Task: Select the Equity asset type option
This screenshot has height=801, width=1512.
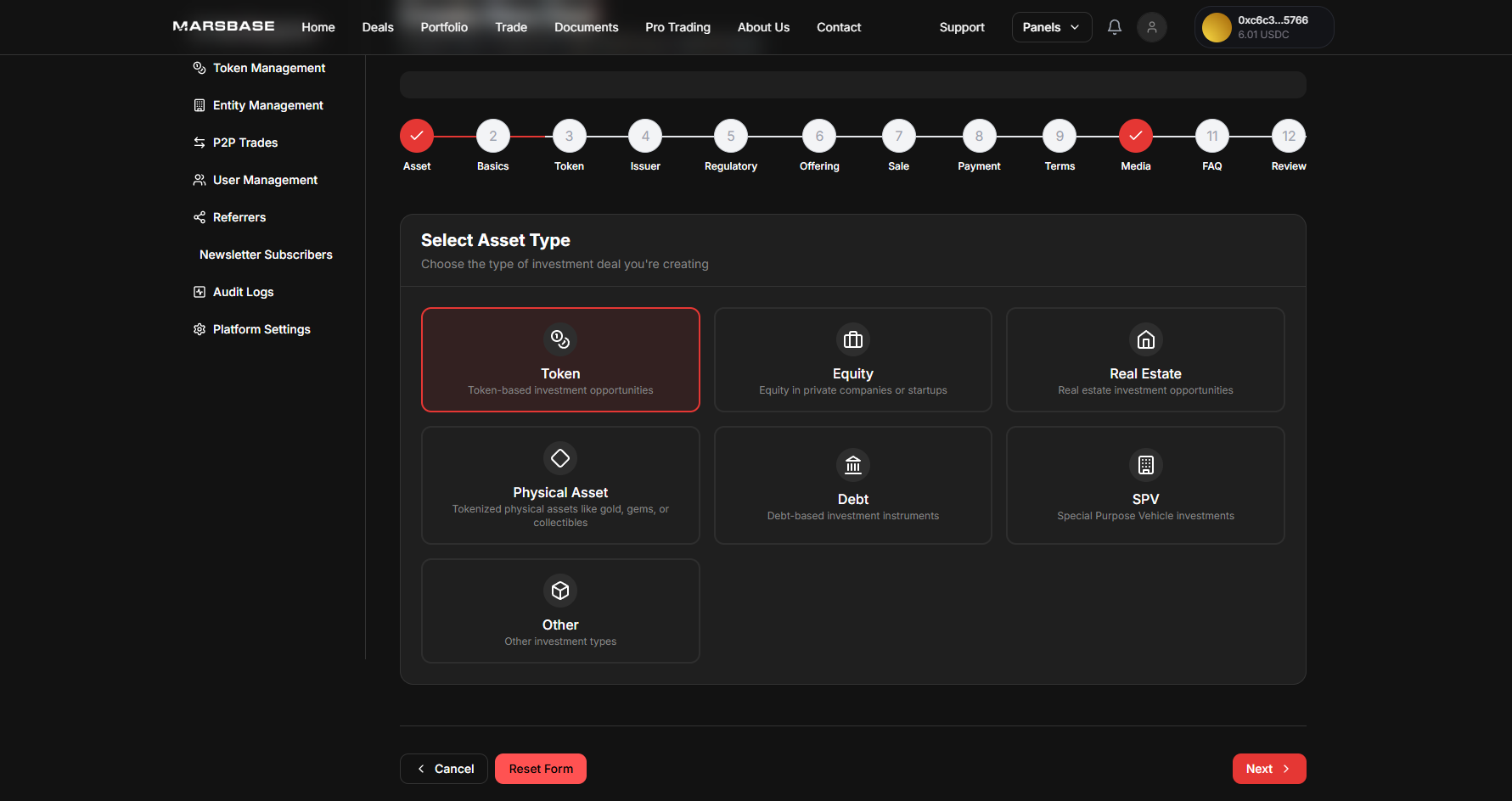Action: tap(852, 360)
